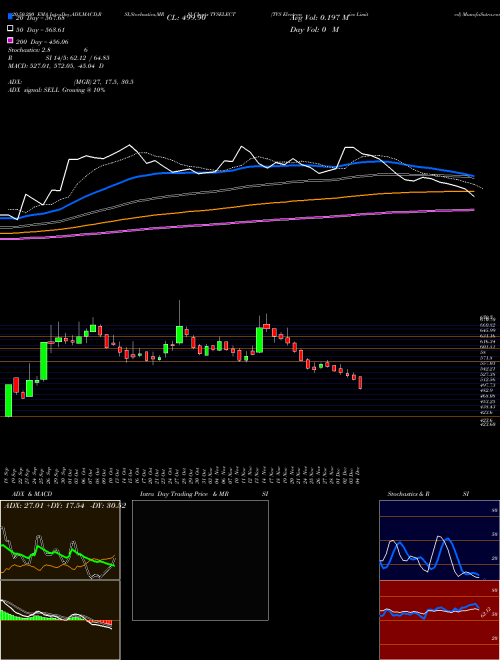
Task: Click the thick blue 20-day EMA line
Action: (x=236, y=168)
